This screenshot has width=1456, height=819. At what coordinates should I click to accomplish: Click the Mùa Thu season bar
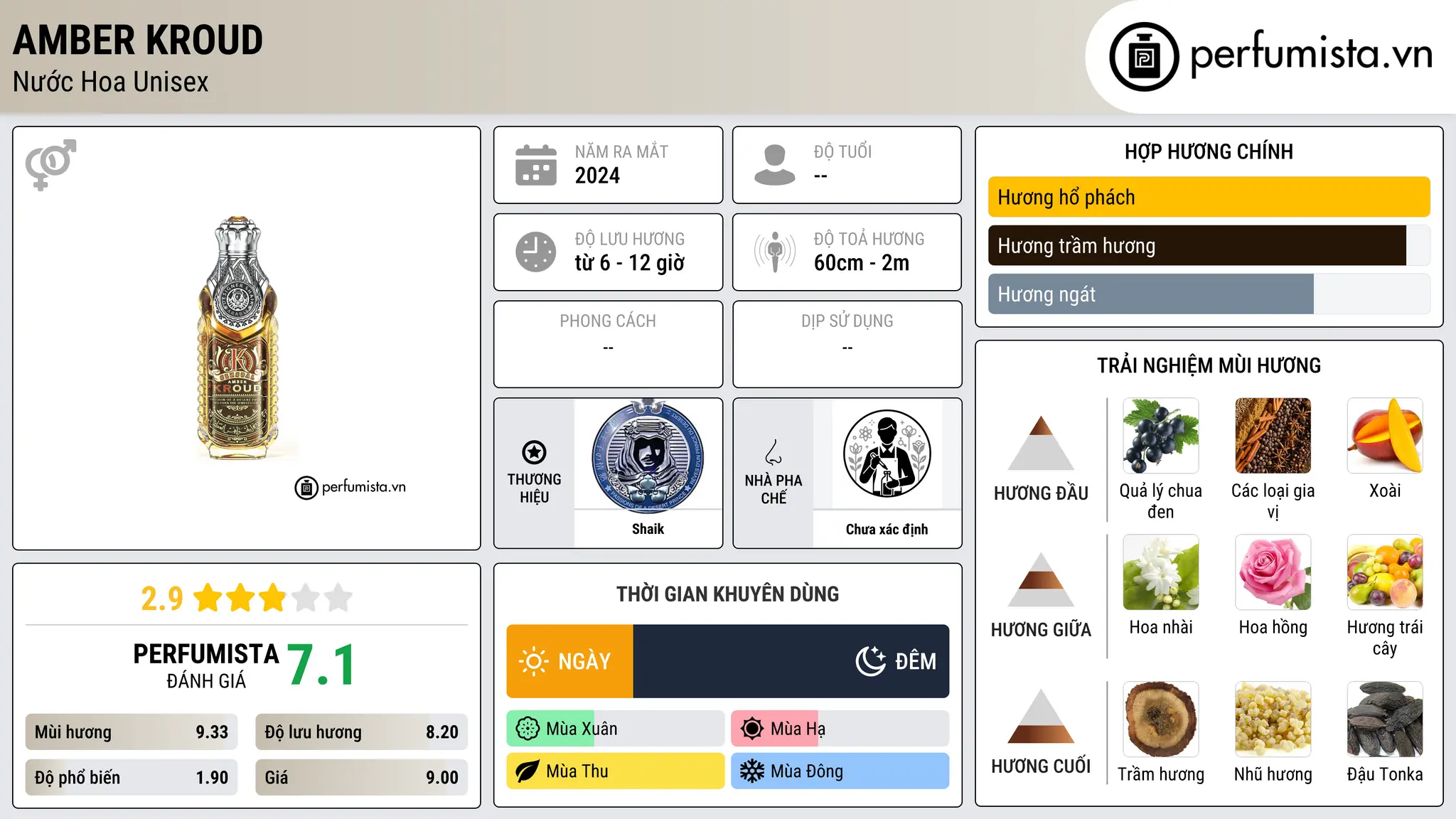coord(616,771)
